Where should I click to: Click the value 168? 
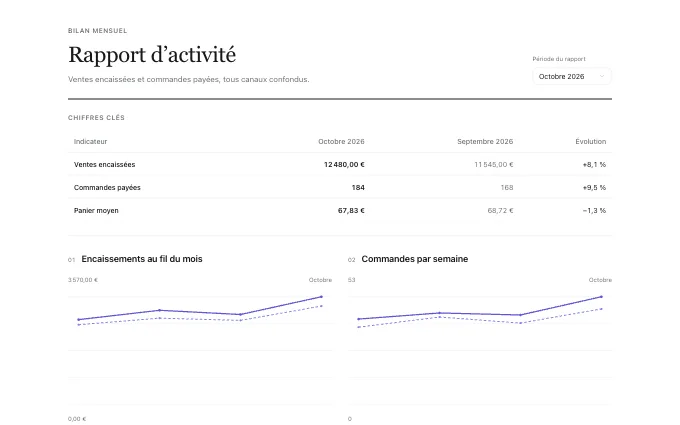tap(507, 187)
